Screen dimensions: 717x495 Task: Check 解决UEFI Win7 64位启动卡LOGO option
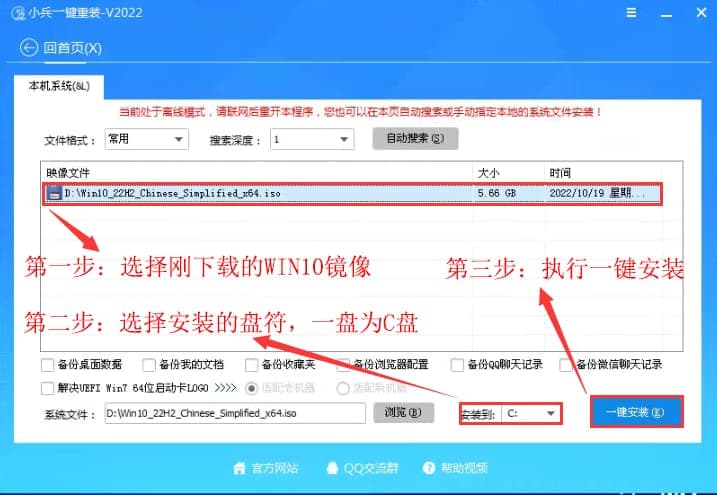tap(48, 389)
